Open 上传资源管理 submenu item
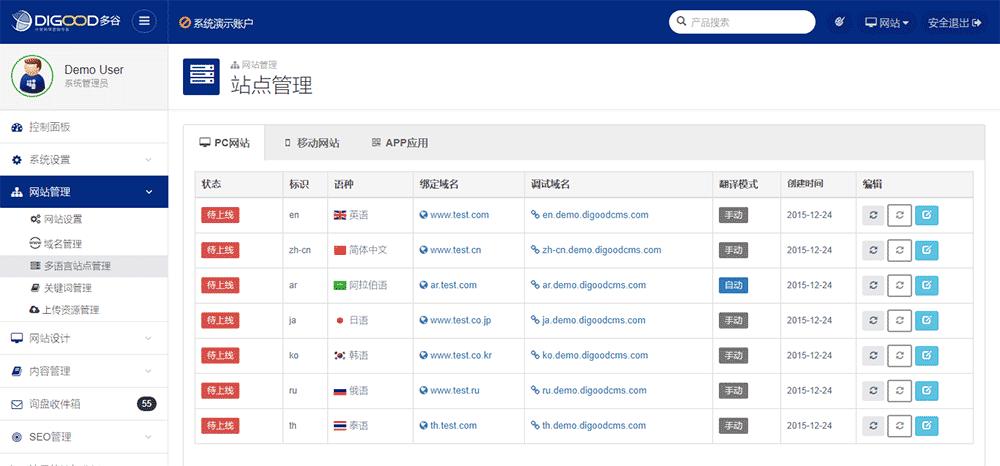The width and height of the screenshot is (1000, 466). coord(64,310)
